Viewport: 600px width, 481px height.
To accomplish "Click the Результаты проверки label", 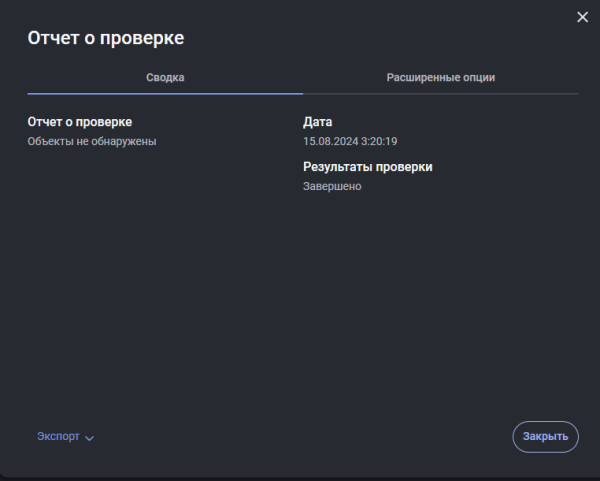I will point(368,167).
